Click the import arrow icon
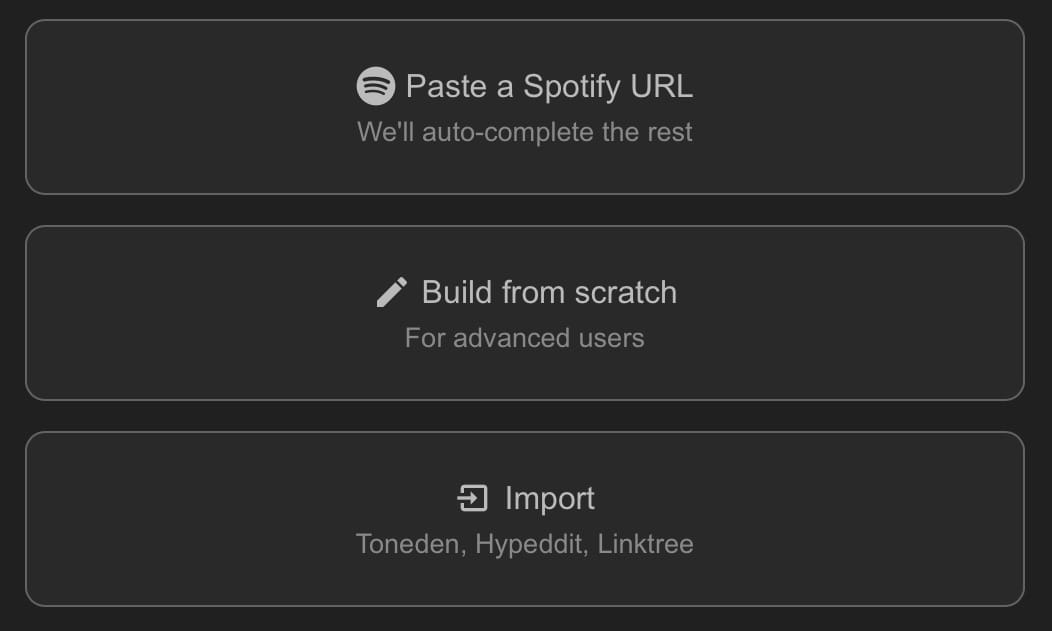1052x631 pixels. point(472,498)
